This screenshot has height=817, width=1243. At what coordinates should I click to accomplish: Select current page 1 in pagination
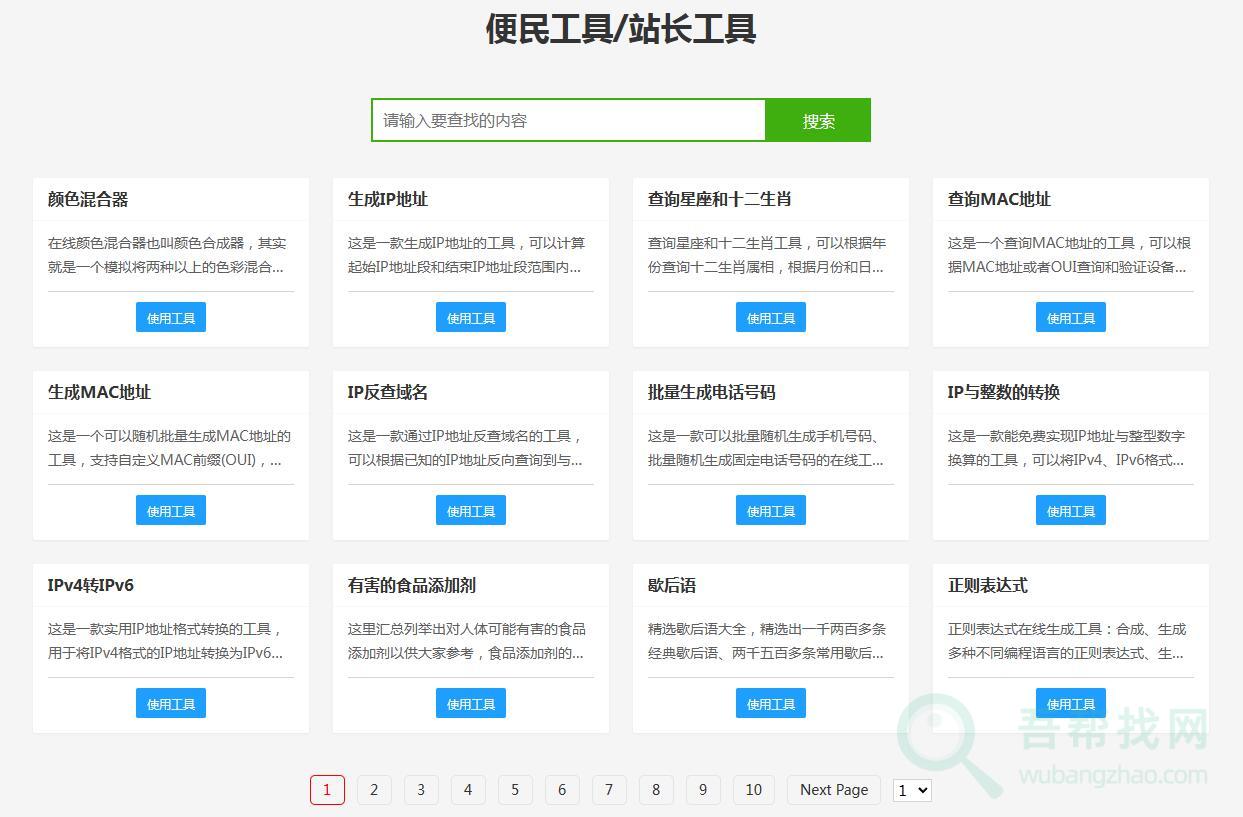[x=327, y=790]
